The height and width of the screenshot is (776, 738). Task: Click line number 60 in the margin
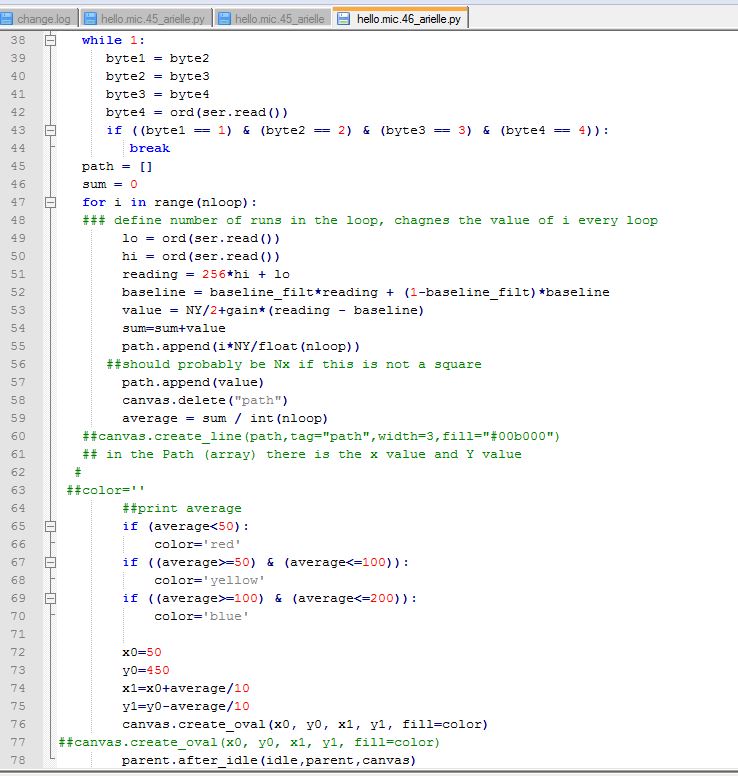(x=18, y=436)
